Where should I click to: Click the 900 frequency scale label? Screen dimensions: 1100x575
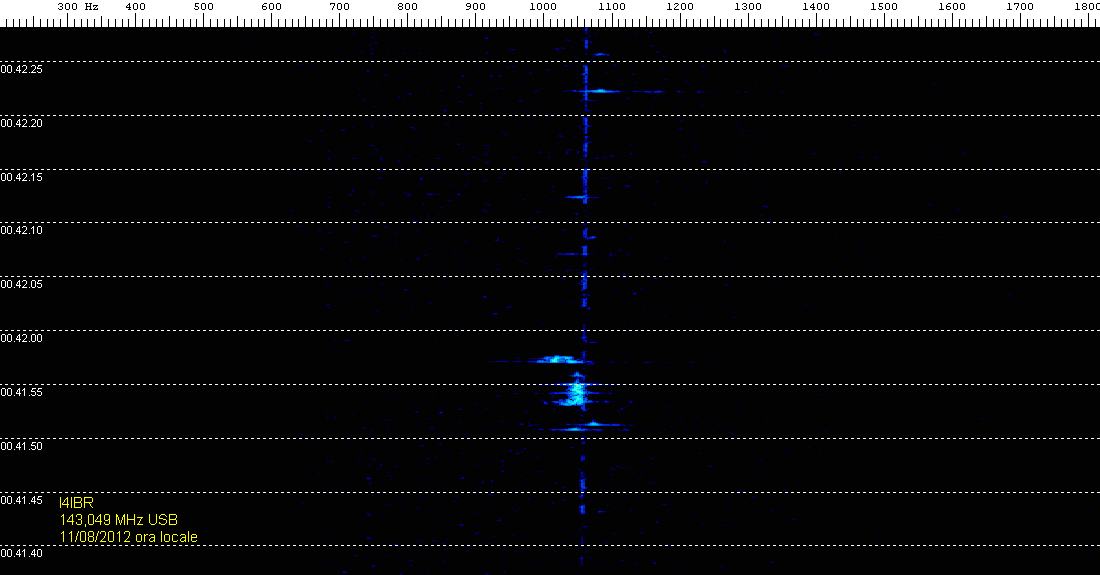[476, 6]
